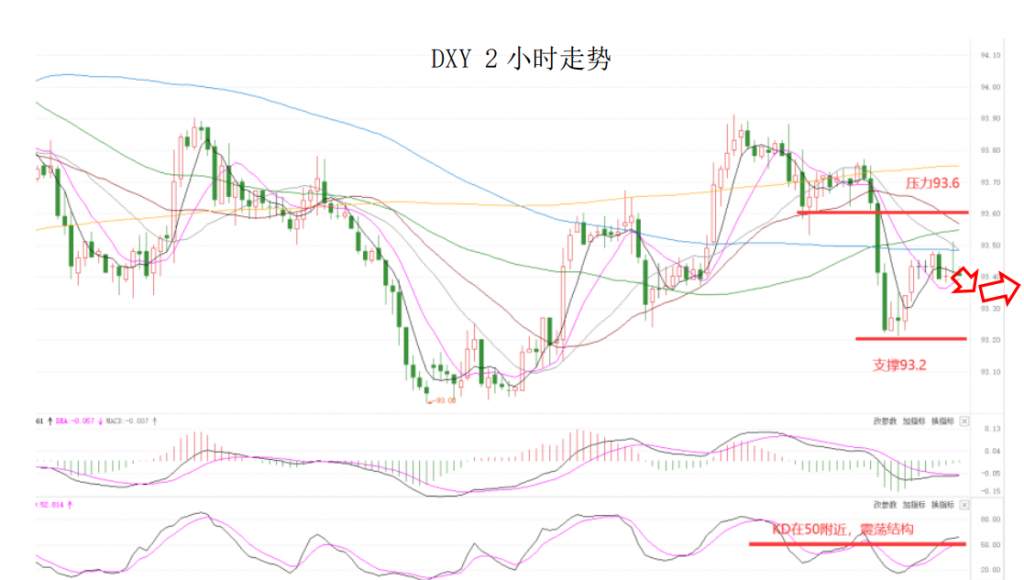Viewport: 1024px width, 580px height.
Task: Click the 93.90 price axis label
Action: 990,119
